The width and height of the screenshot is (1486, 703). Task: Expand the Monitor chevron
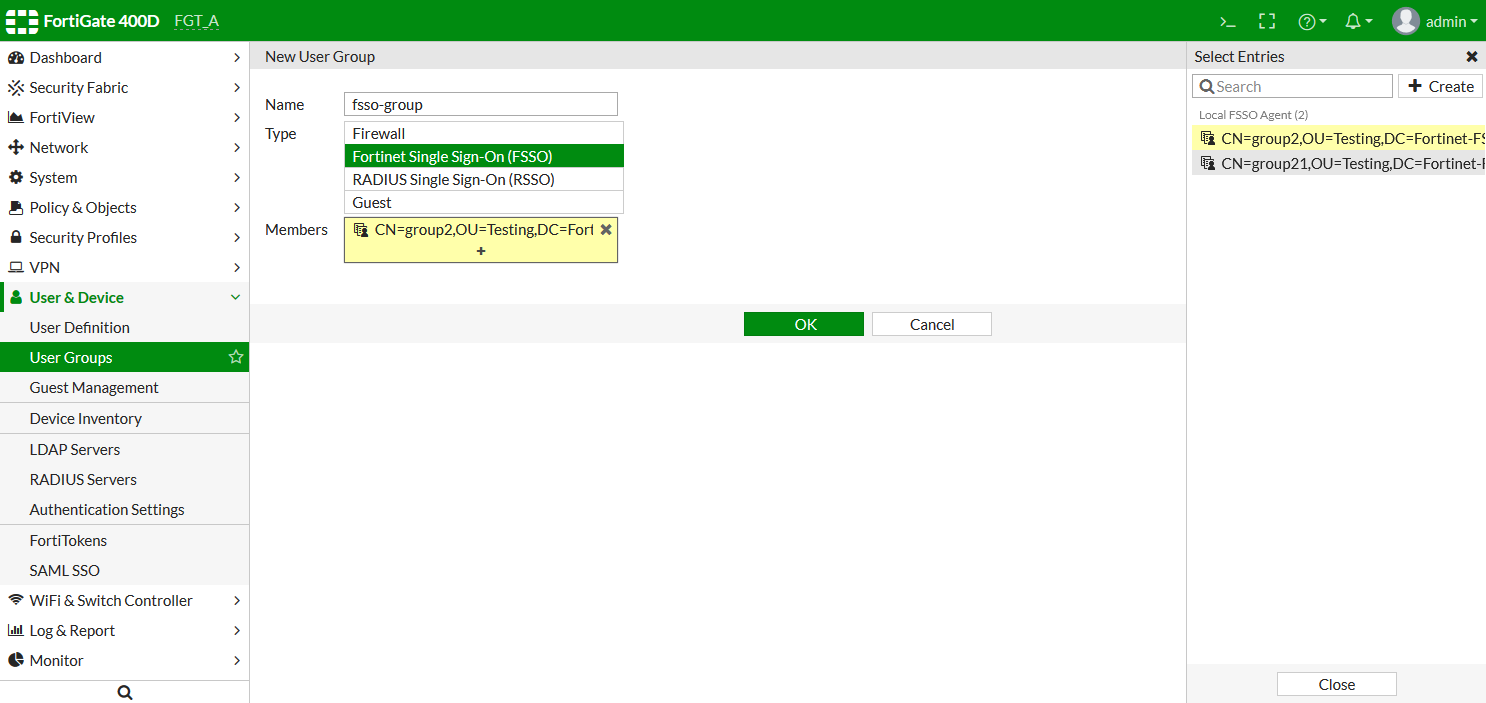click(237, 661)
